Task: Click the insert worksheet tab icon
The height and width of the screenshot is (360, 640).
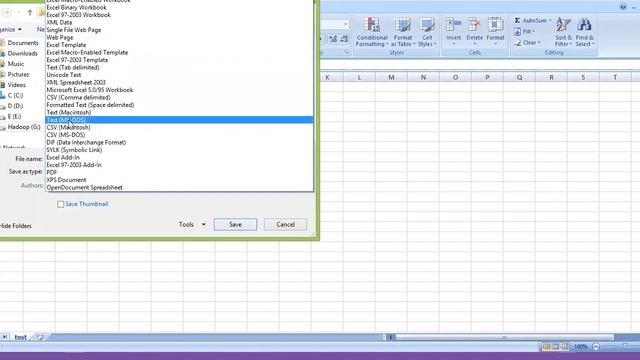Action: tap(39, 337)
